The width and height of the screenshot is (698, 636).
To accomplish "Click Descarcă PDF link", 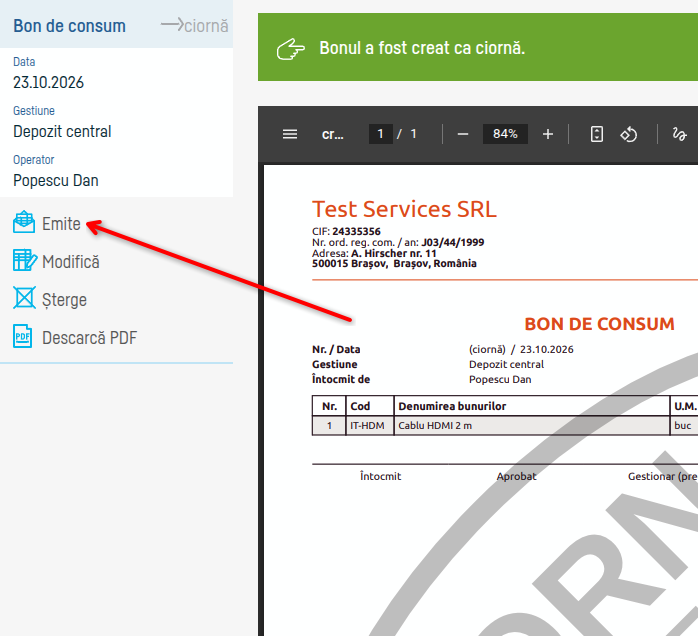I will pos(89,338).
